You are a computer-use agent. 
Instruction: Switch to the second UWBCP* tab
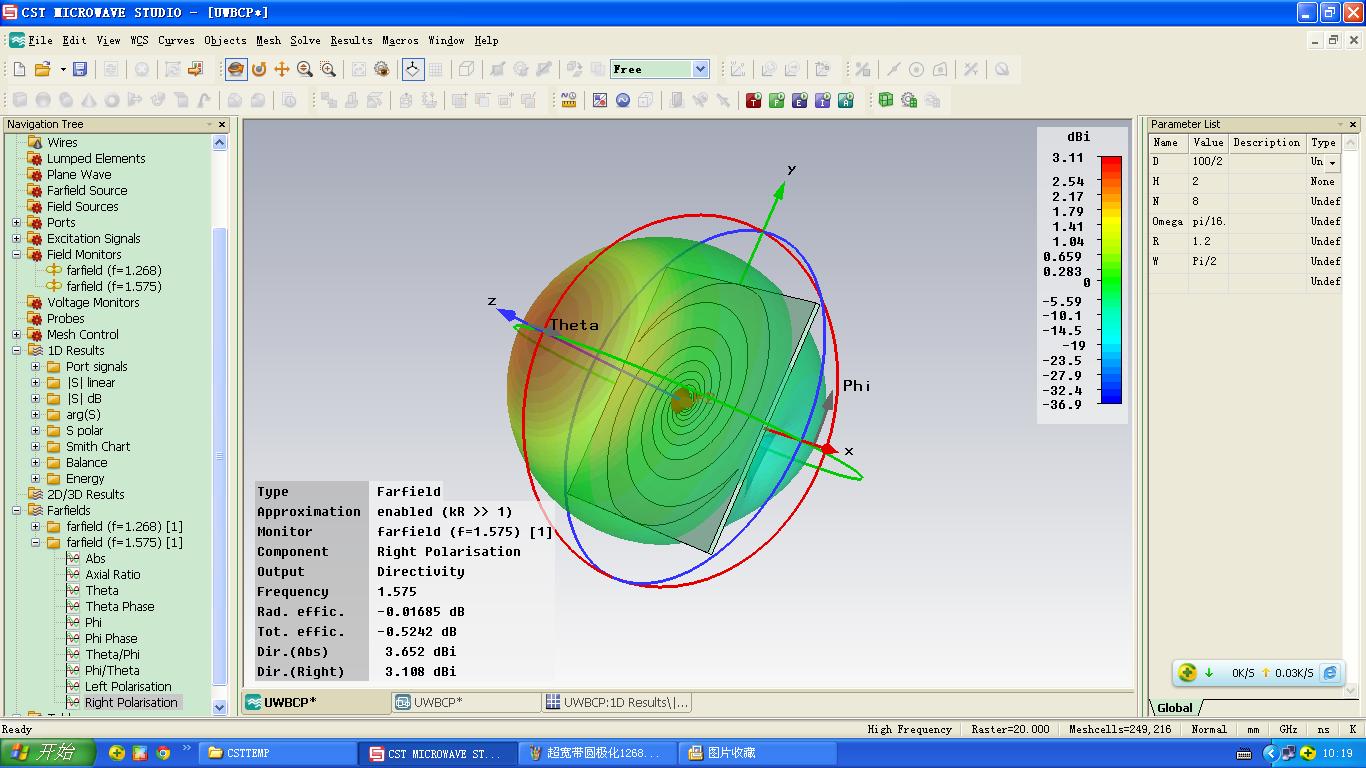coord(466,702)
